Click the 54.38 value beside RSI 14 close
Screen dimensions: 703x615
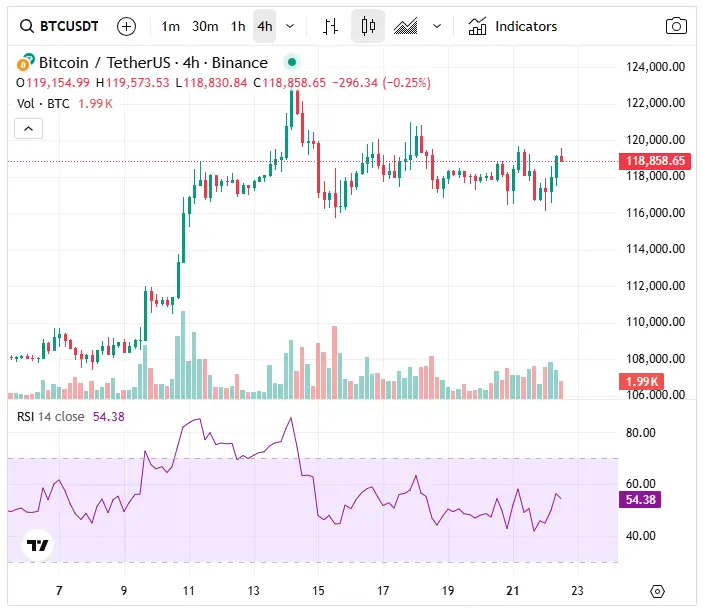[108, 416]
